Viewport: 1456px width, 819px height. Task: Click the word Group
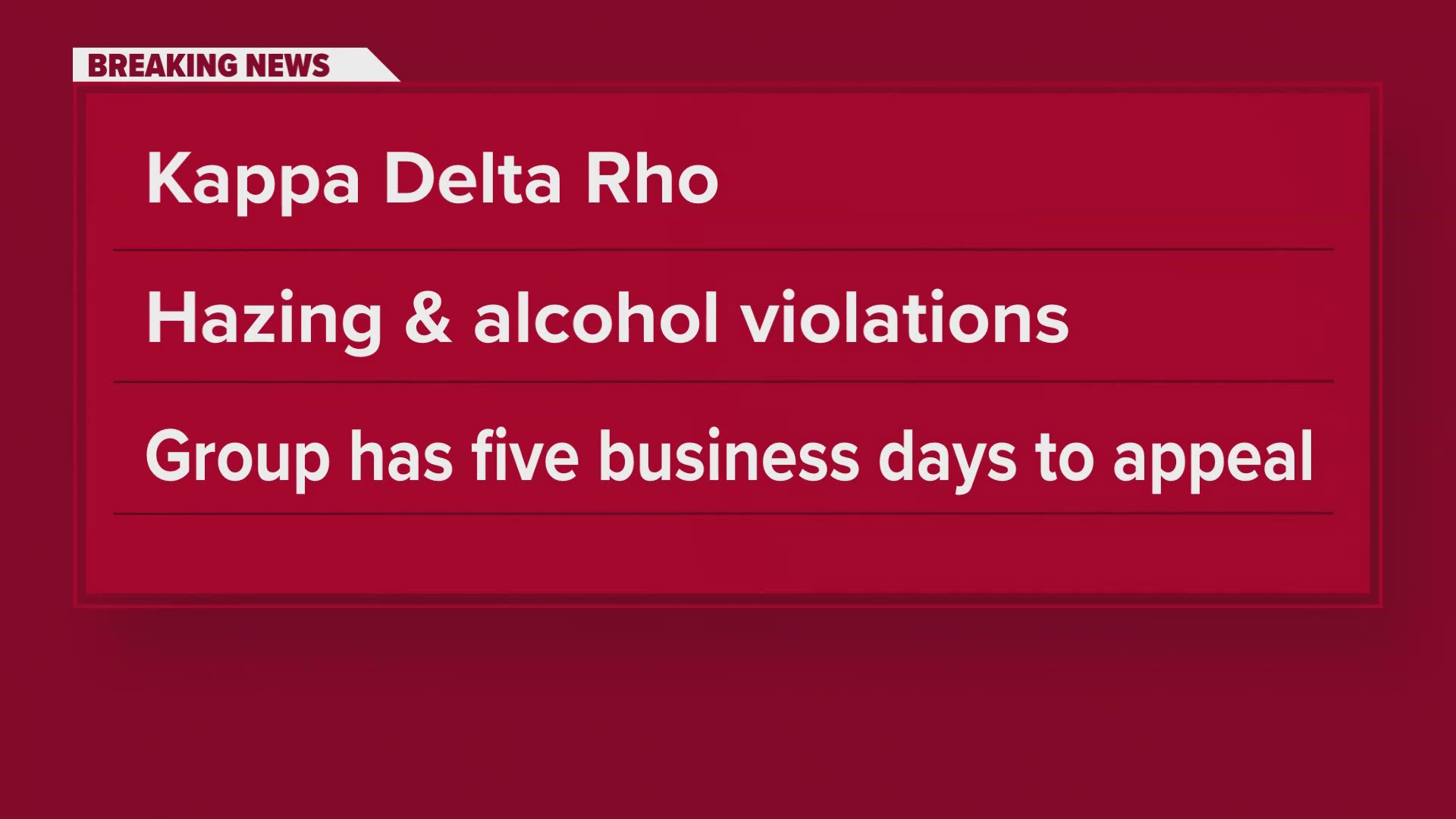click(x=237, y=457)
